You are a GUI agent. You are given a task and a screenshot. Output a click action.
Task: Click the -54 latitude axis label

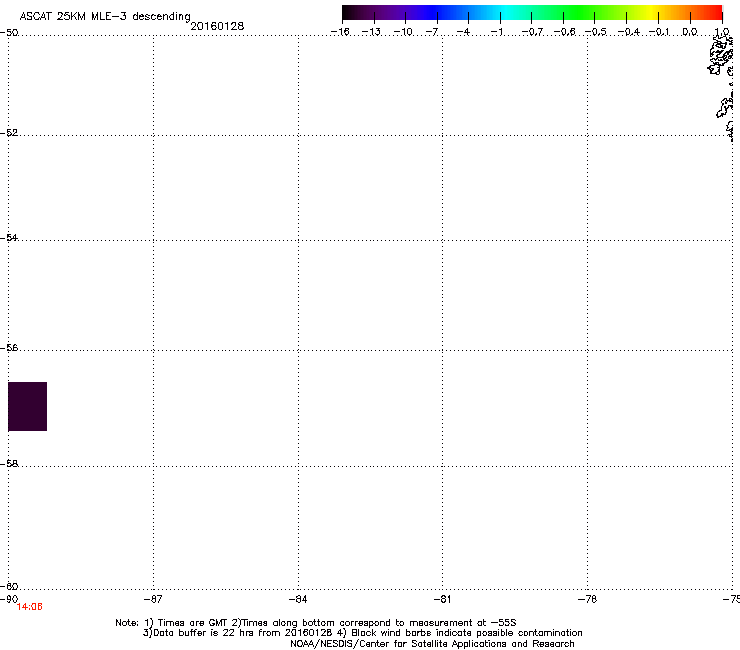click(x=9, y=237)
